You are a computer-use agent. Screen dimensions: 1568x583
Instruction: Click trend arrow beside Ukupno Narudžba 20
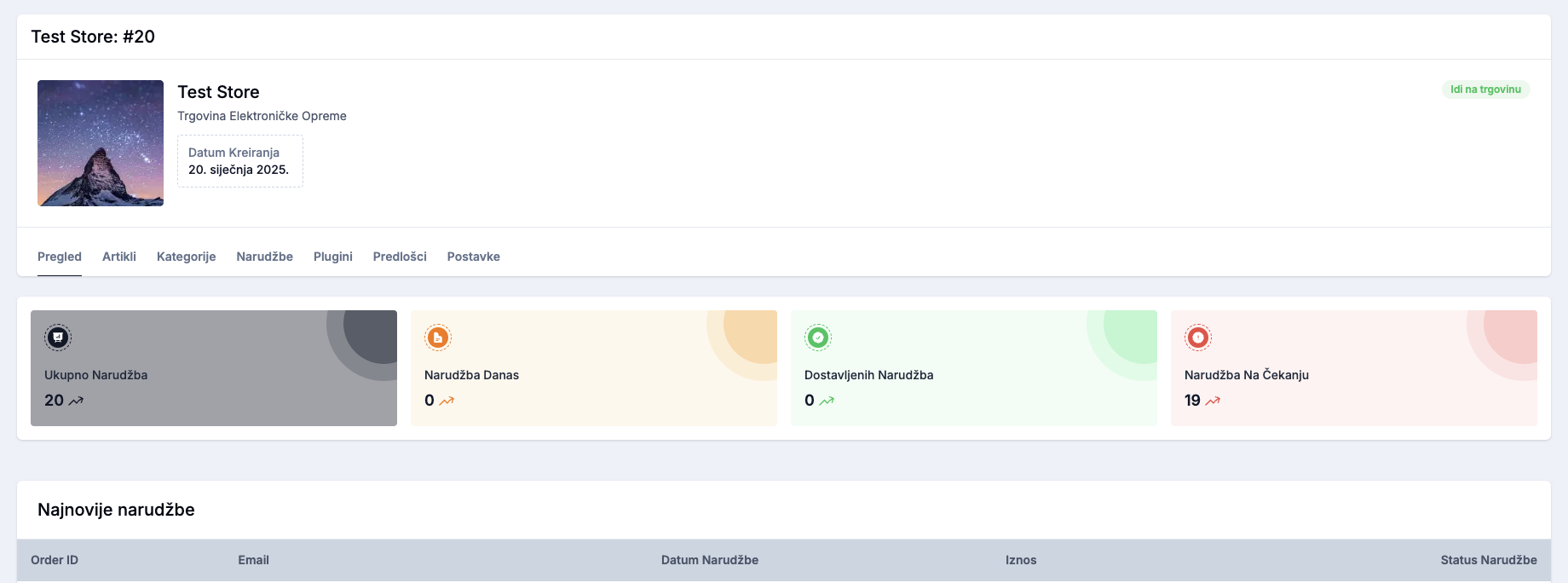tap(76, 401)
